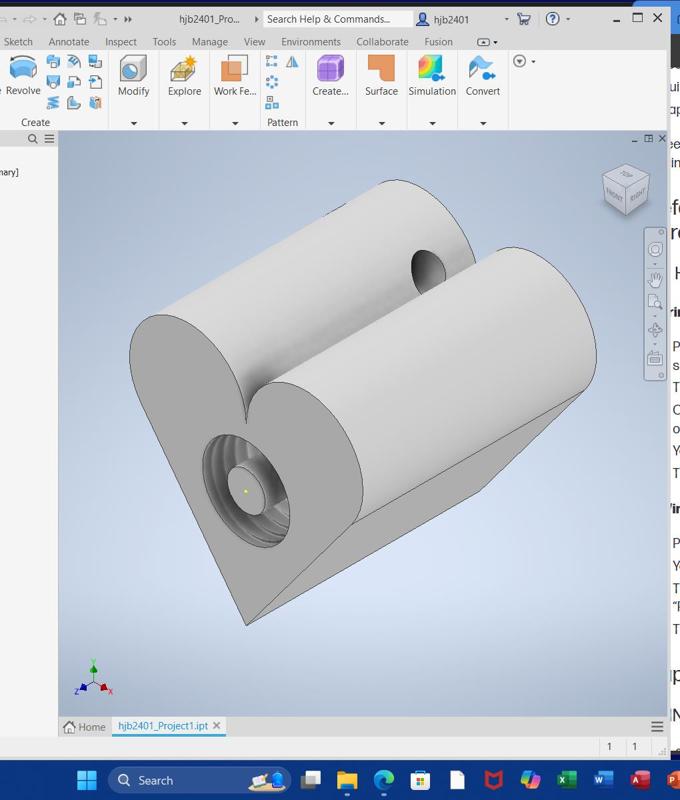Open the Convert panel icon
Screen dimensions: 680x800
pos(482,69)
